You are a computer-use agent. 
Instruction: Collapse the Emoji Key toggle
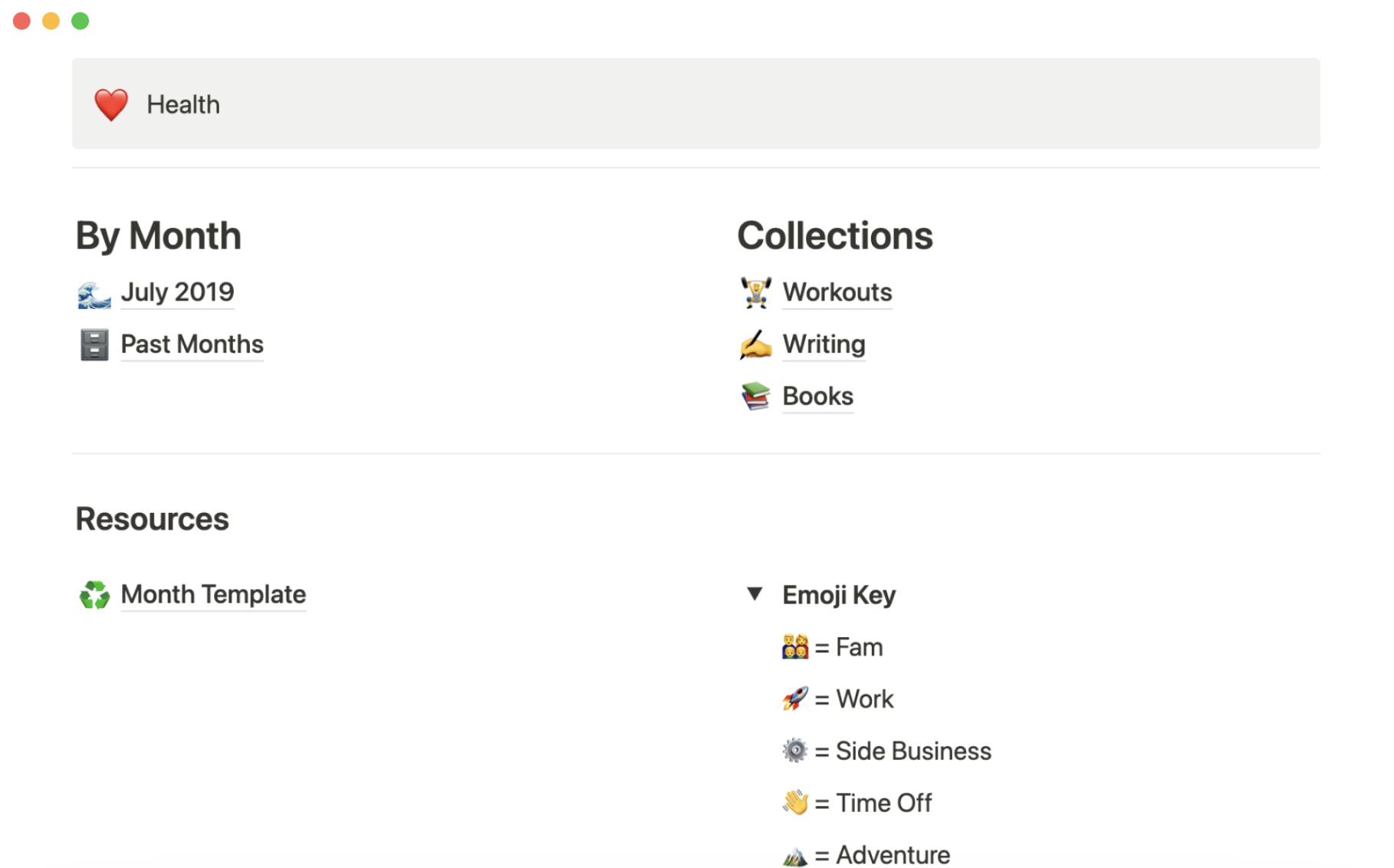pos(755,594)
